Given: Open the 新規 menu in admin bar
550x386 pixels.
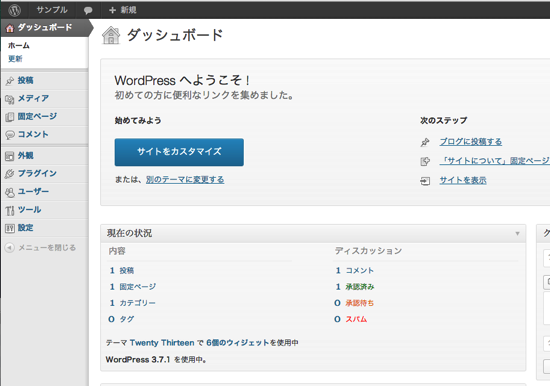Looking at the screenshot, I should point(123,10).
